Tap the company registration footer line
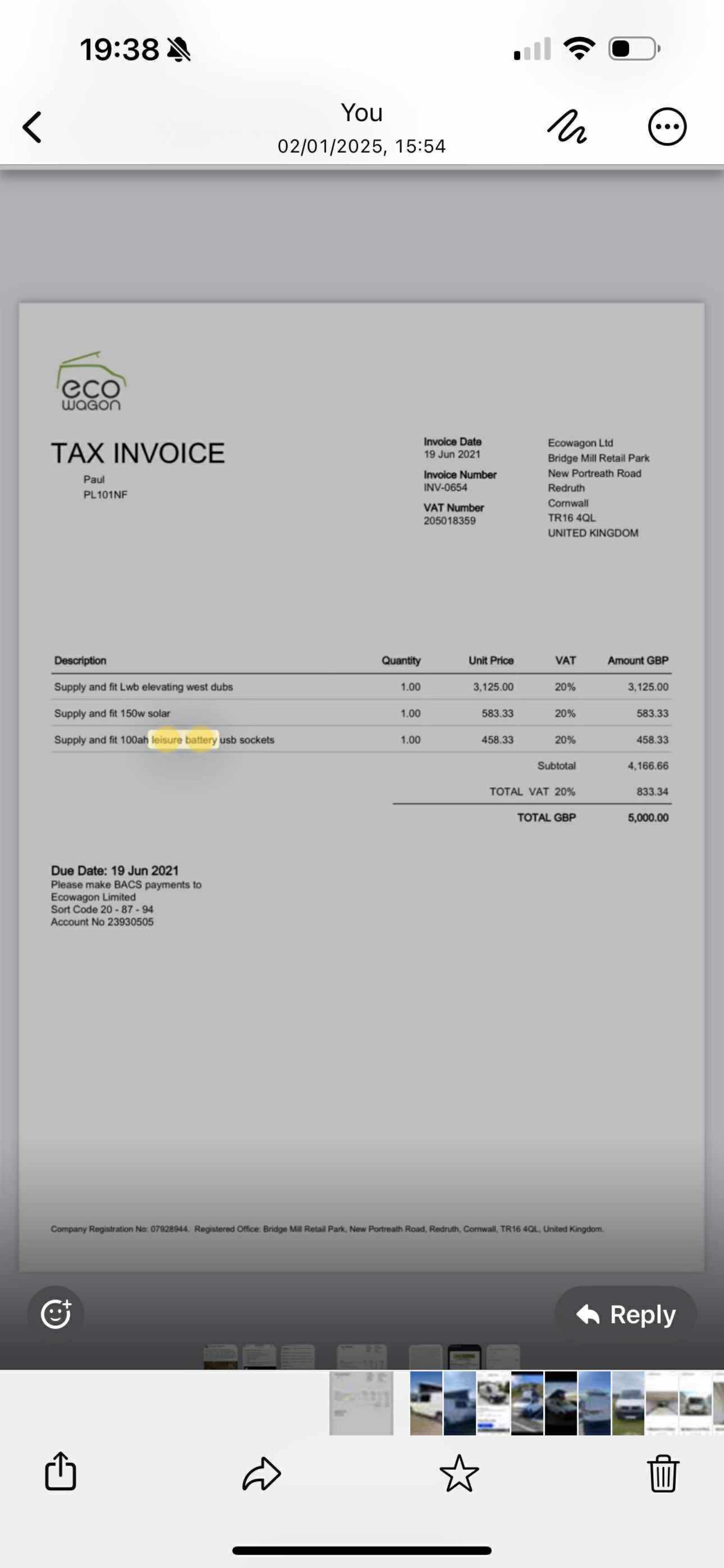This screenshot has width=724, height=1568. point(327,1229)
